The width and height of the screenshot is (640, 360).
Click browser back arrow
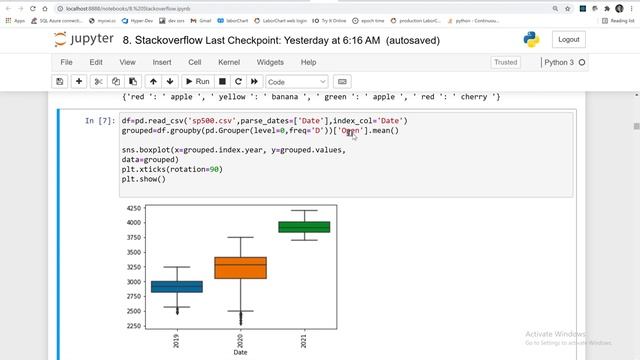[x=8, y=9]
